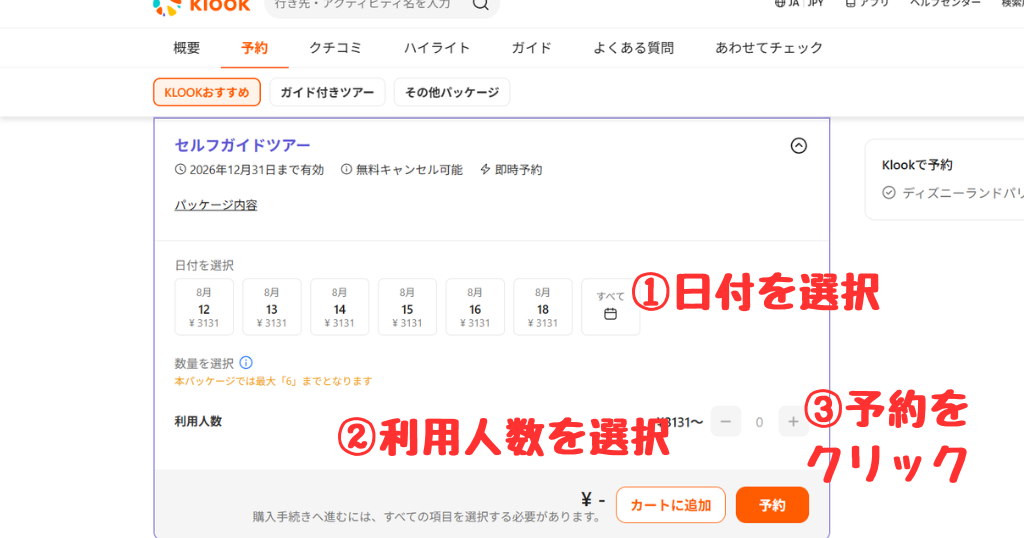Open the あわせてチェック tab
The width and height of the screenshot is (1024, 538).
[769, 48]
